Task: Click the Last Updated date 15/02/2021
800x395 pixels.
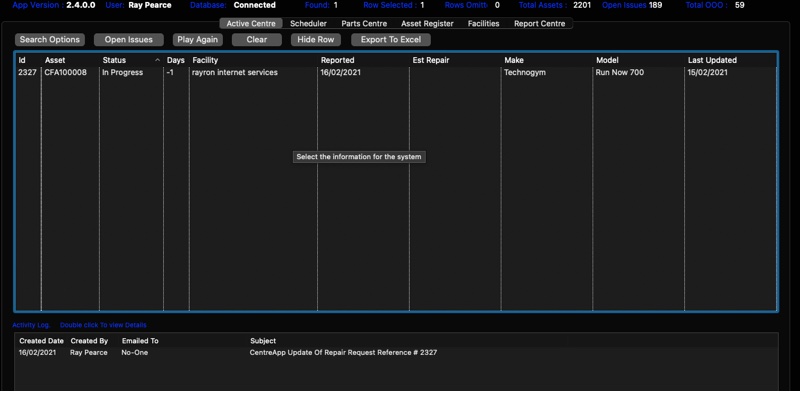Action: (707, 72)
